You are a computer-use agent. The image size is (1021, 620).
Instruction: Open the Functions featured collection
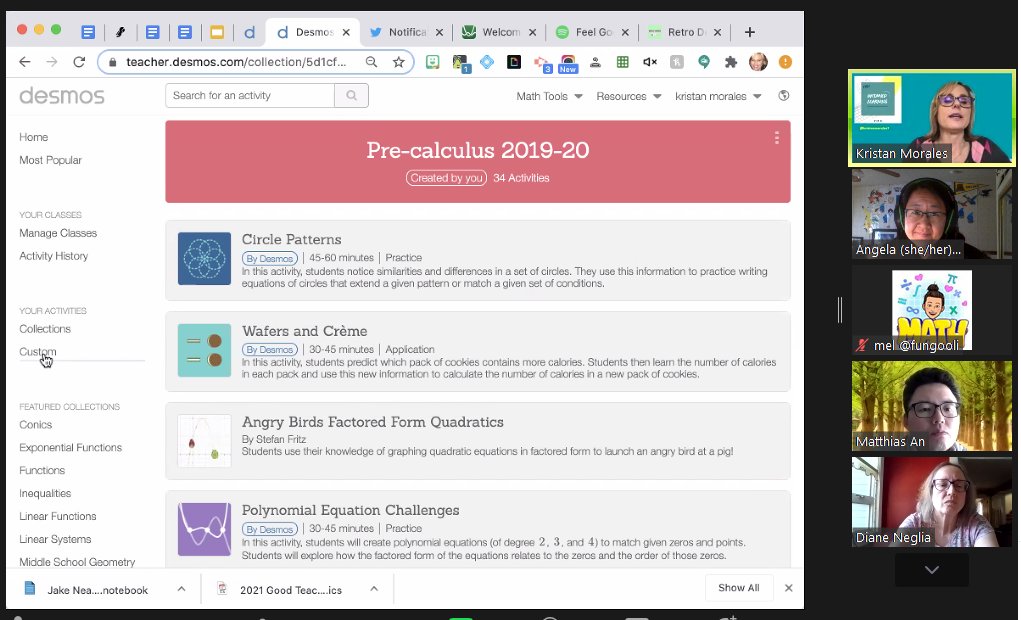42,470
